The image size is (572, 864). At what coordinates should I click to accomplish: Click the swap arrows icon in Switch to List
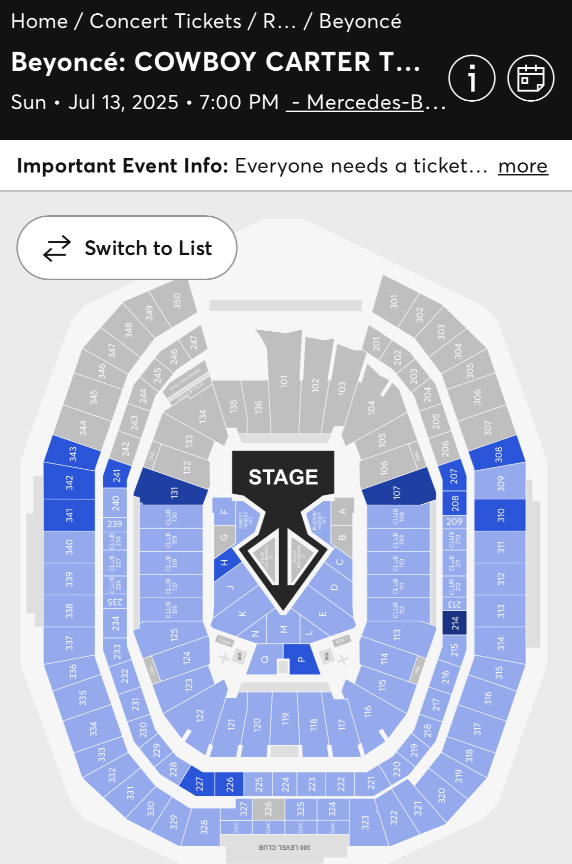pyautogui.click(x=57, y=248)
